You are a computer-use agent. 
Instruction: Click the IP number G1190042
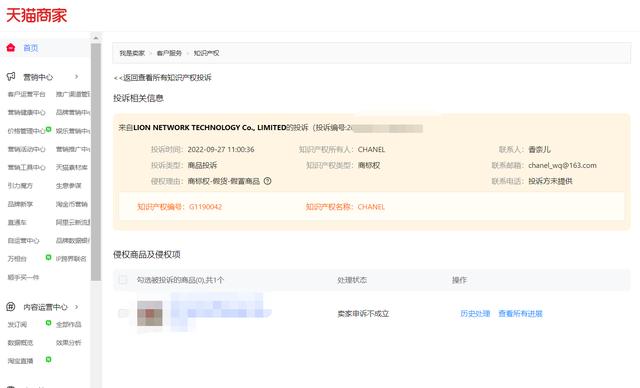tap(205, 207)
